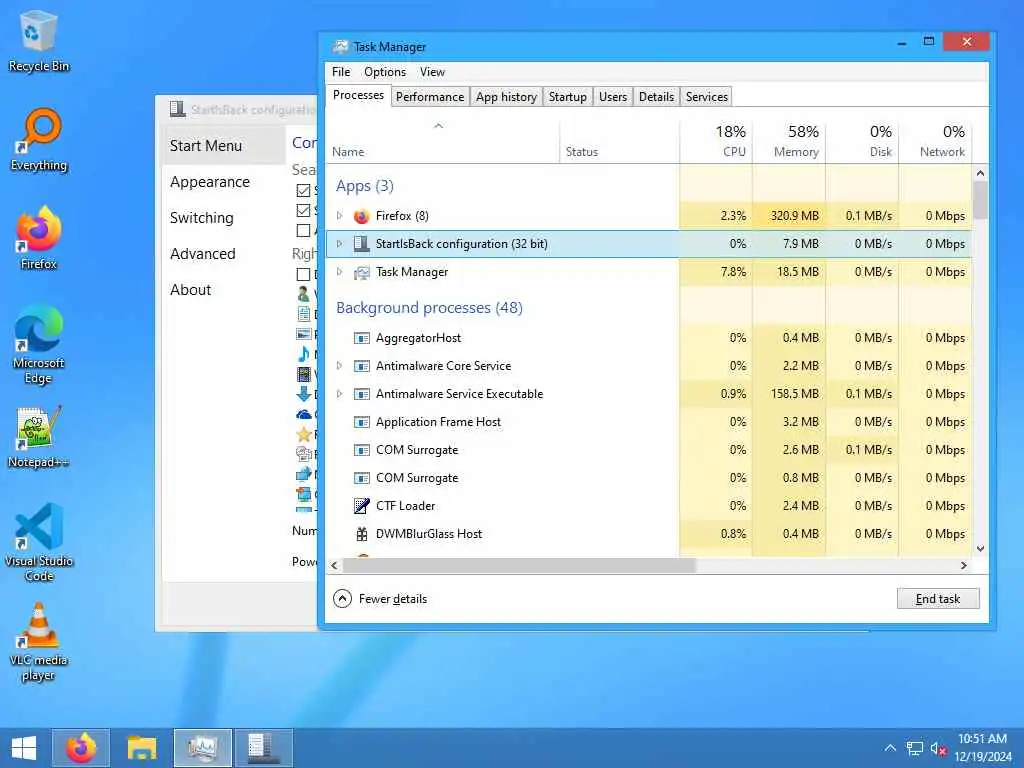
Task: Open the Windows Start button
Action: (x=24, y=748)
